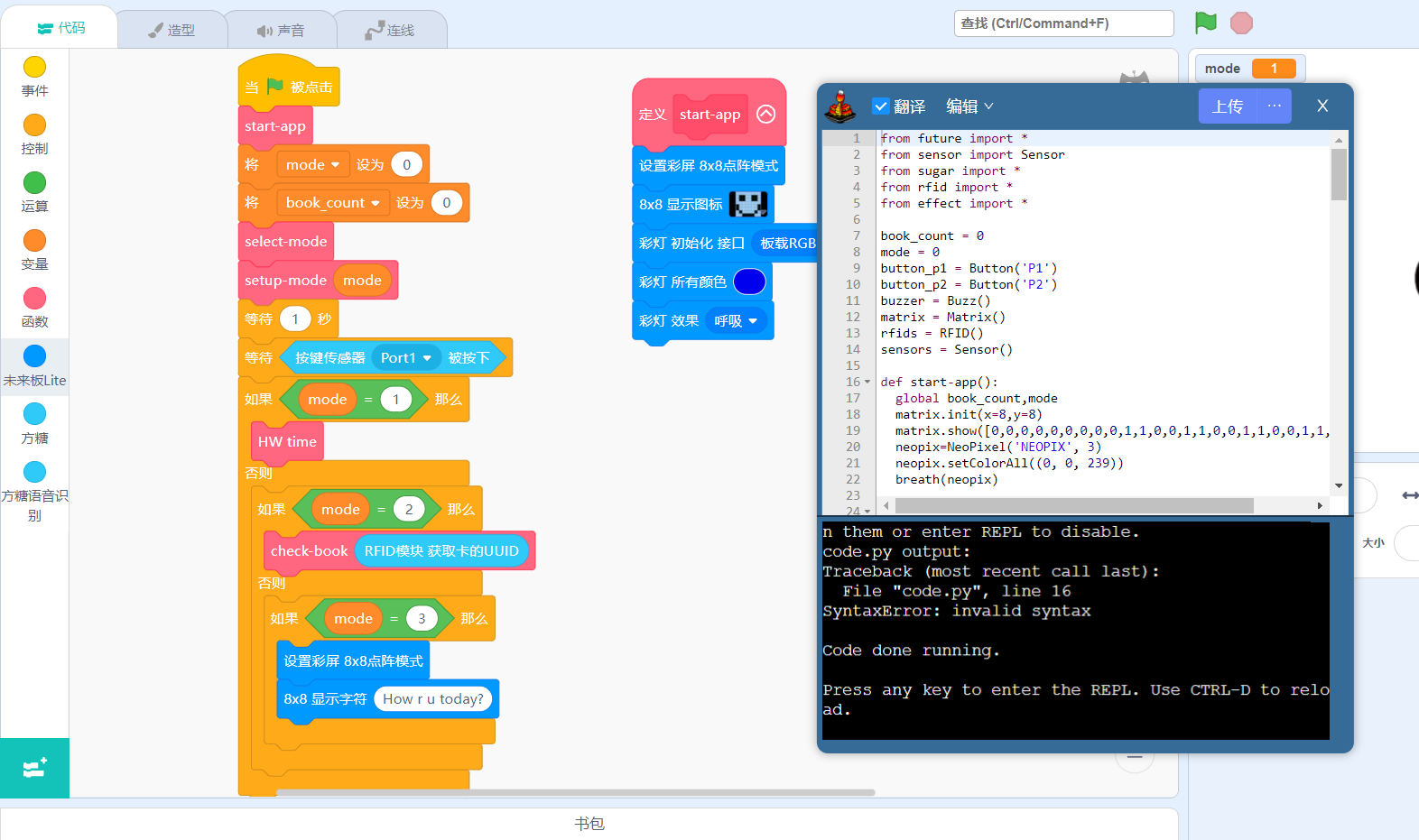Open the 板载RGB port dropdown
Screen dimensions: 1419x840
coord(785,244)
